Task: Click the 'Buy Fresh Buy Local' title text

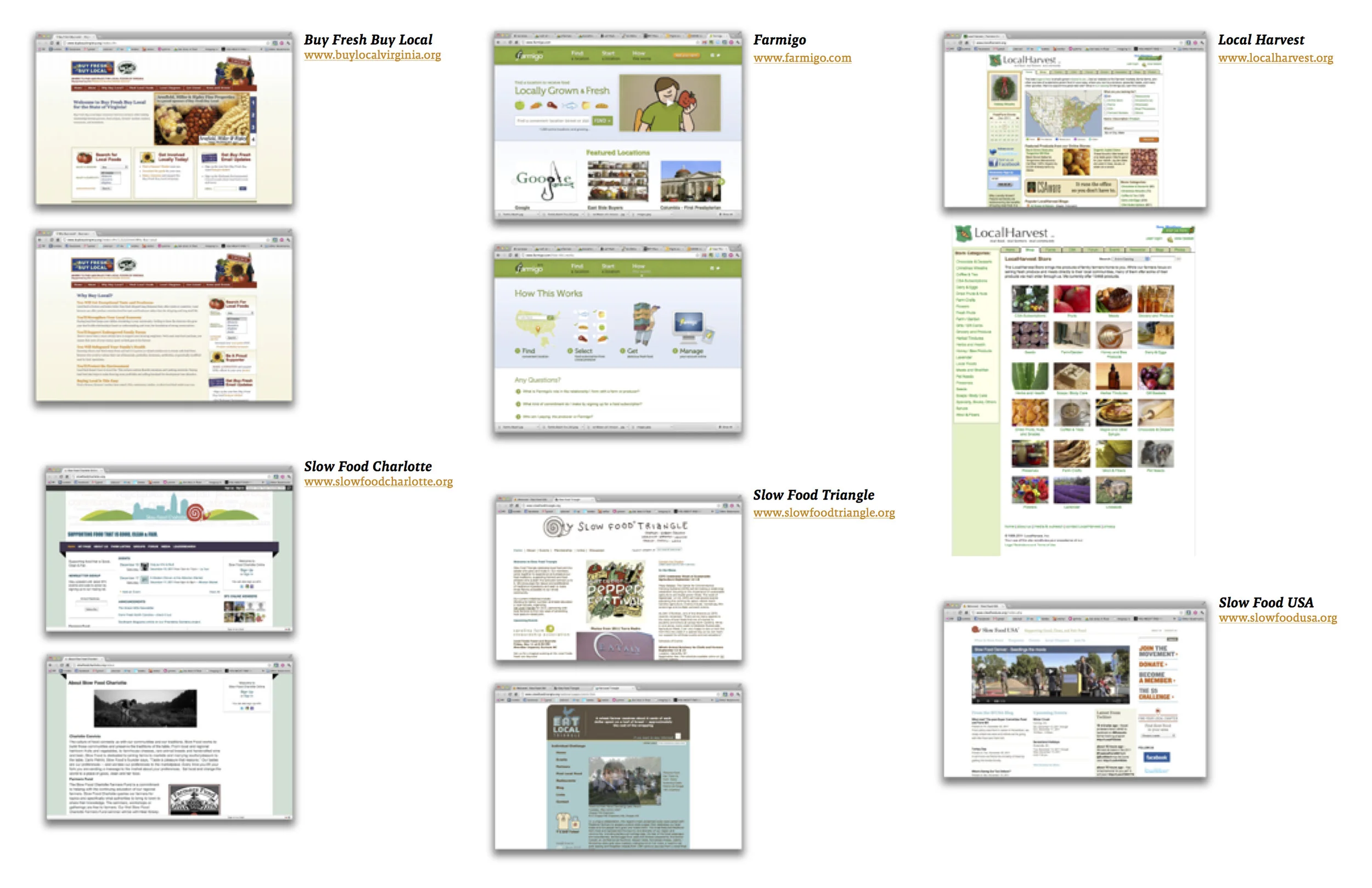Action: [x=368, y=39]
